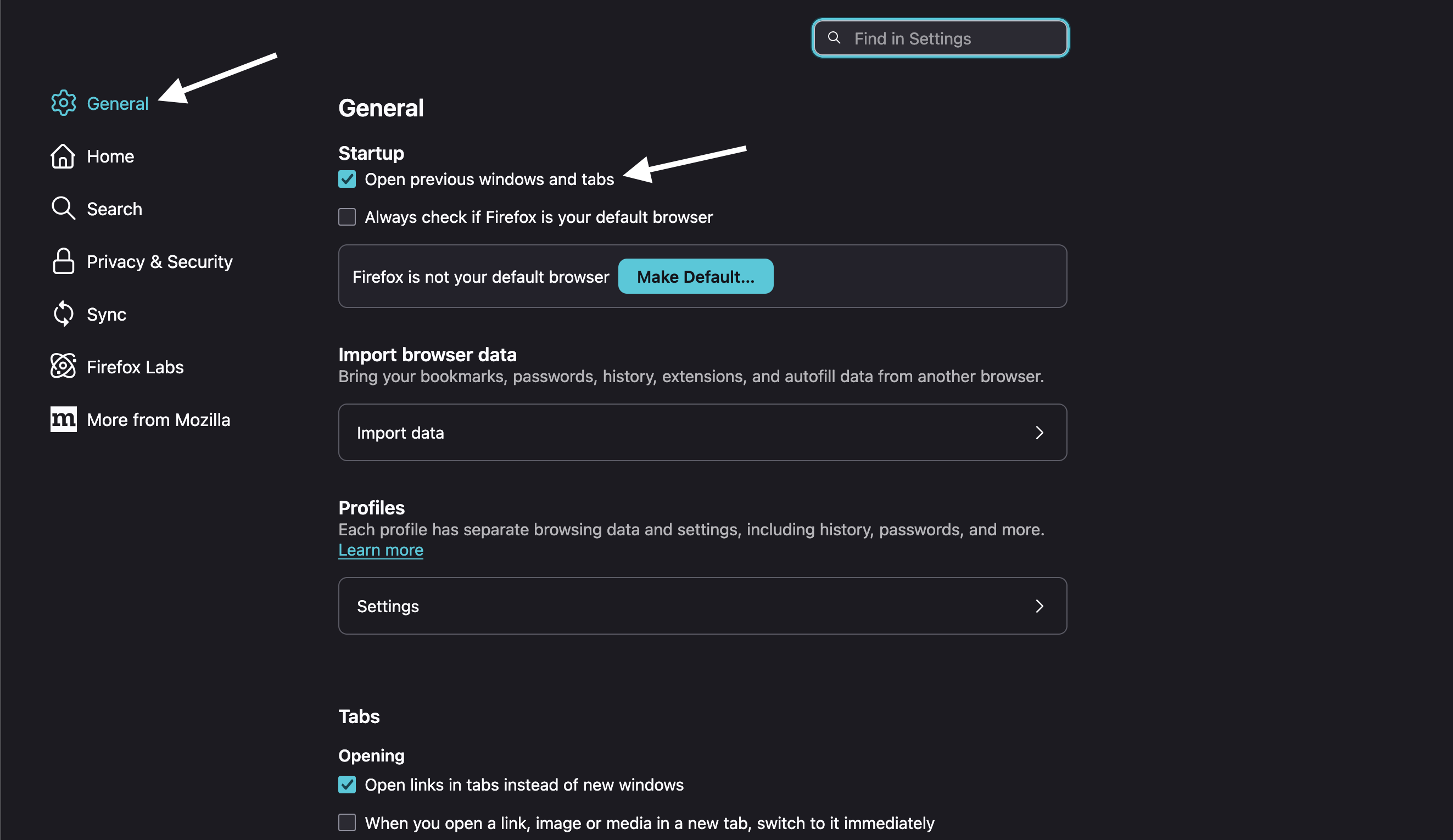Follow the Learn more link under Profiles

[381, 550]
